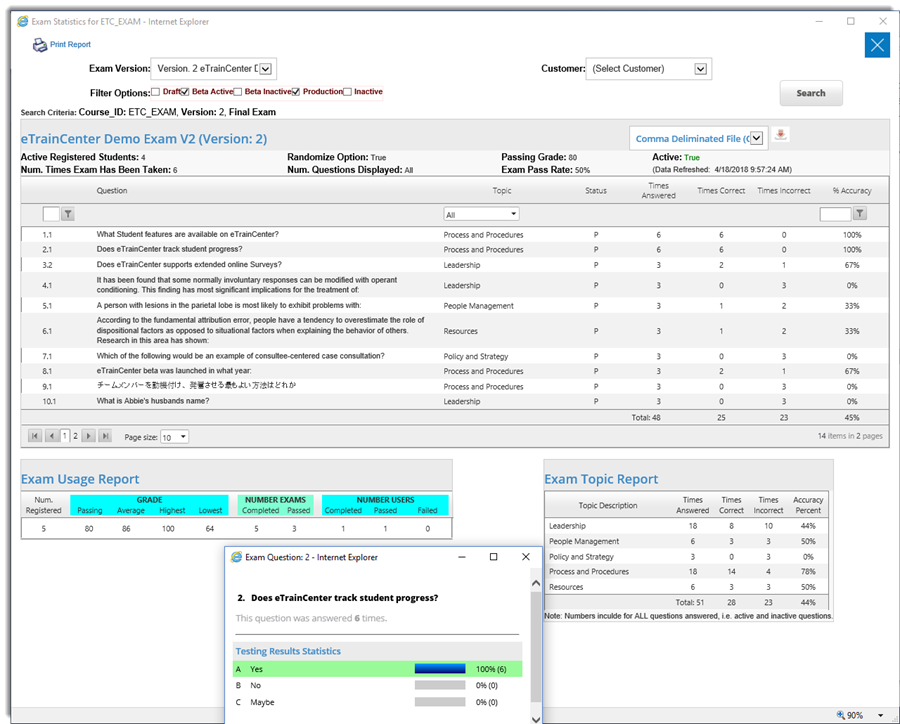Click question about consultee-centered case consultation
The image size is (900, 724).
[240, 356]
